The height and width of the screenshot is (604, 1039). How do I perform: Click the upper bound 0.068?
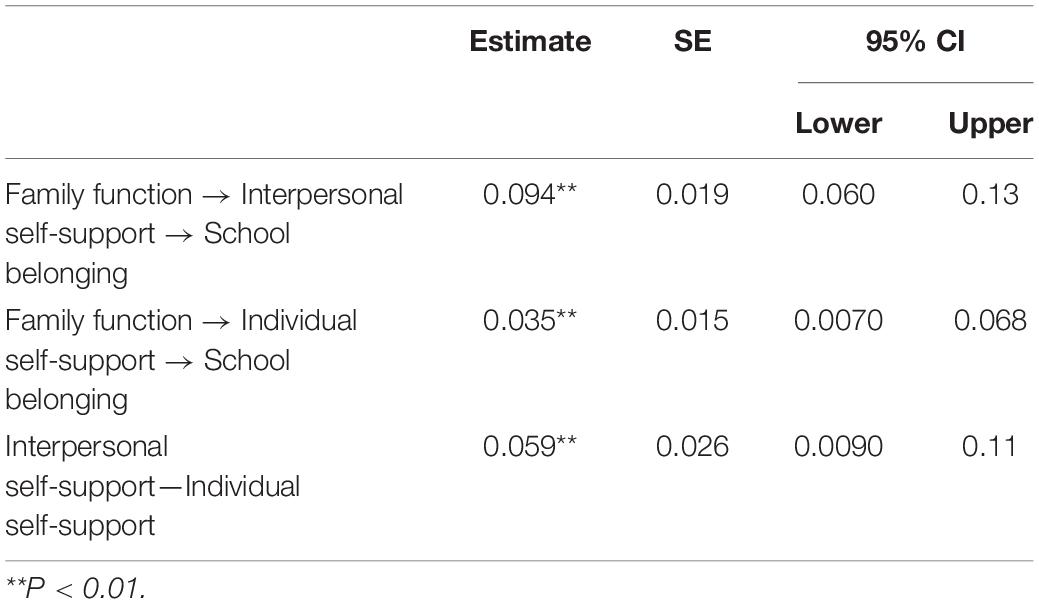coord(990,320)
